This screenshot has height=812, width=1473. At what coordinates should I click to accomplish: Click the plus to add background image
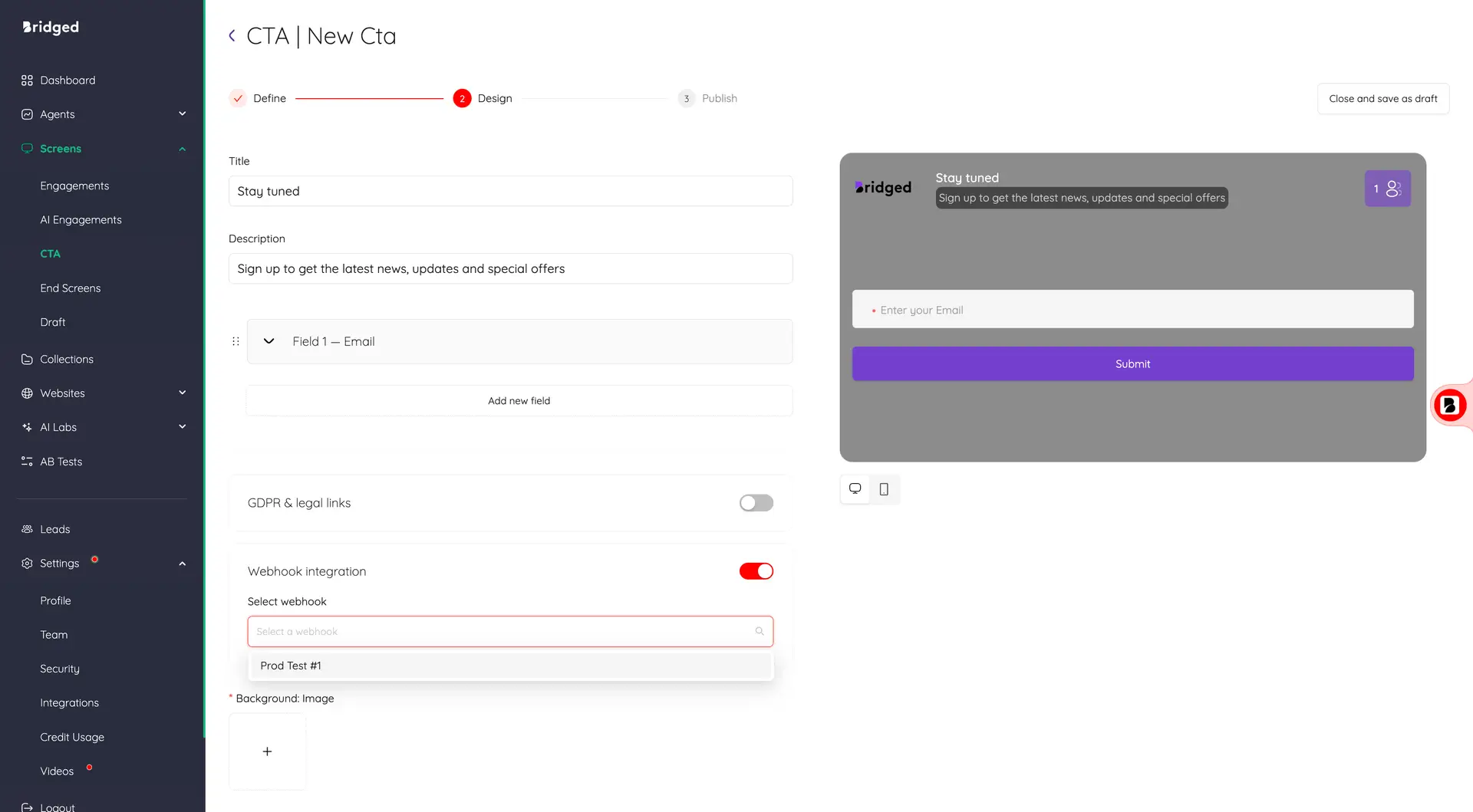[x=267, y=751]
